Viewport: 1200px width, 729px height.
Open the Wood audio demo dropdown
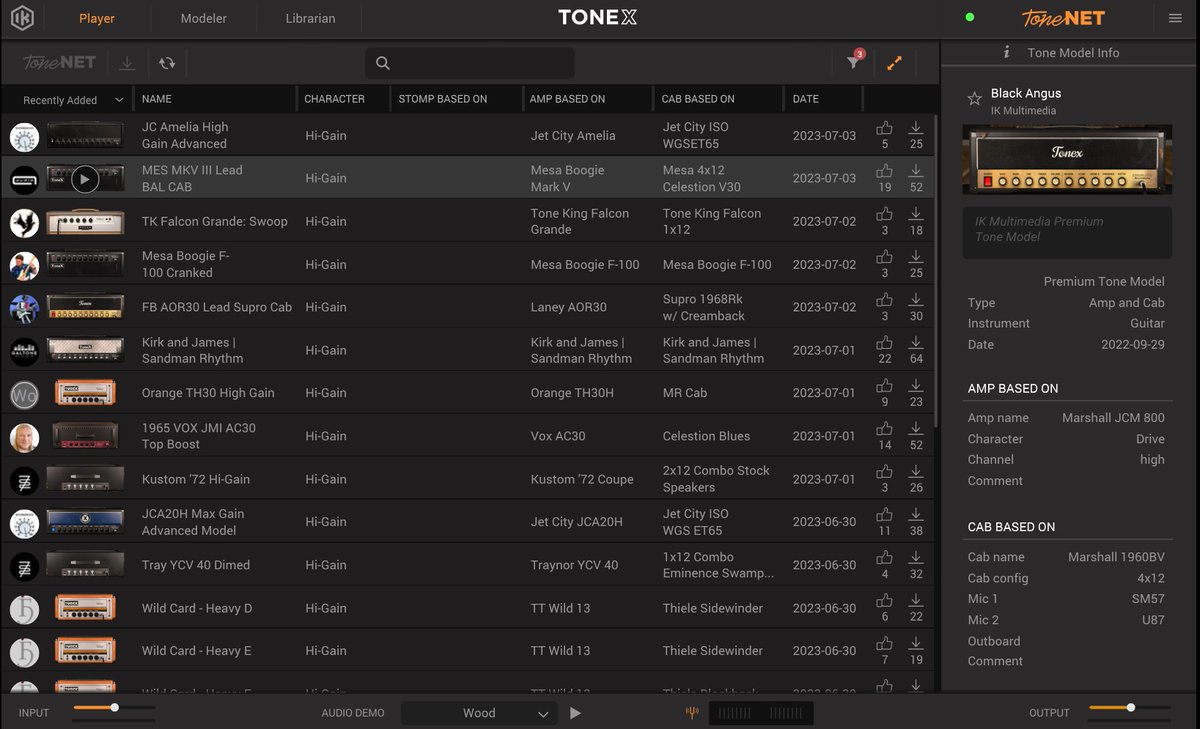[479, 712]
